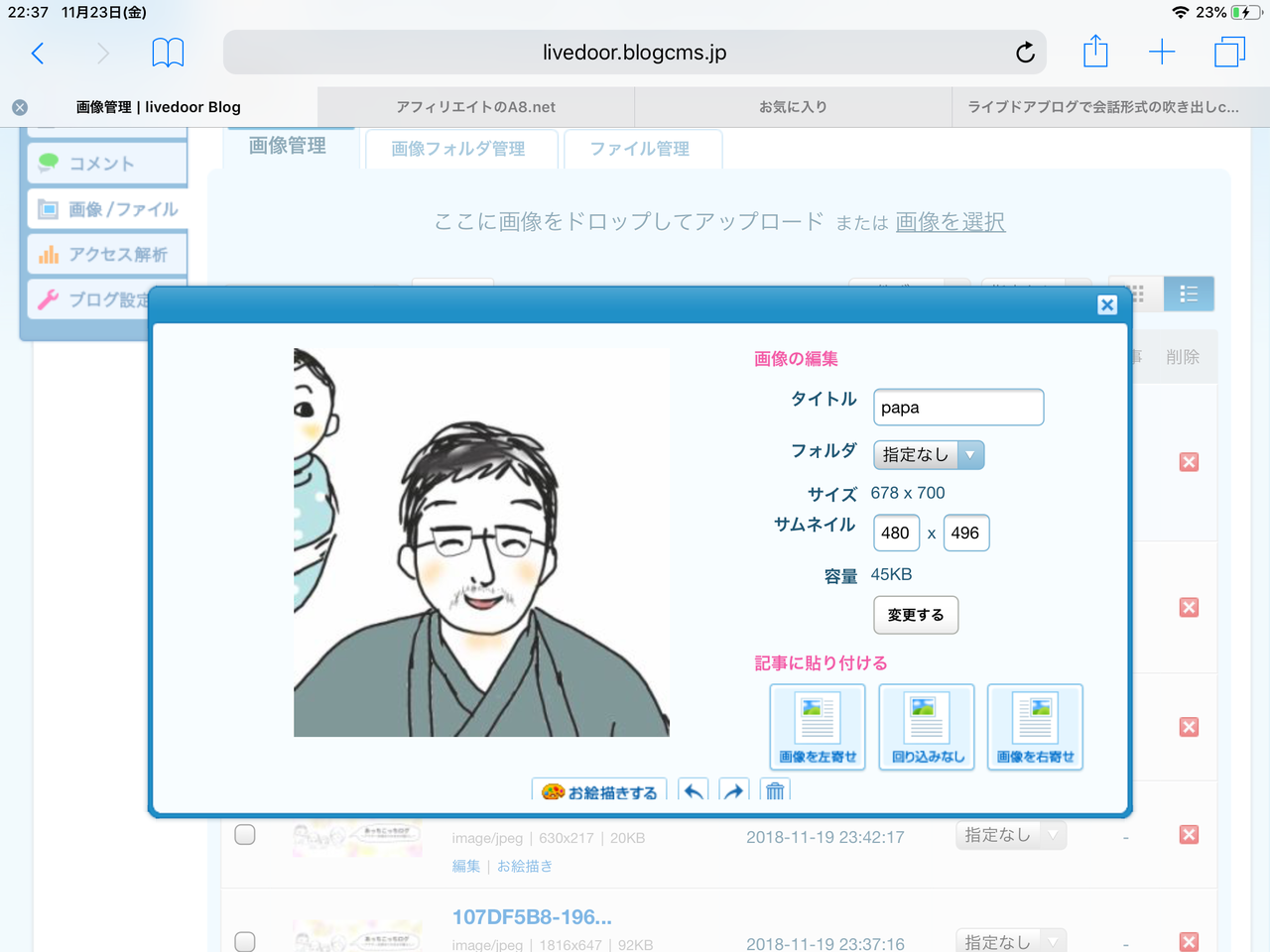Click お絵描きする button
Viewport: 1270px width, 952px height.
point(599,790)
